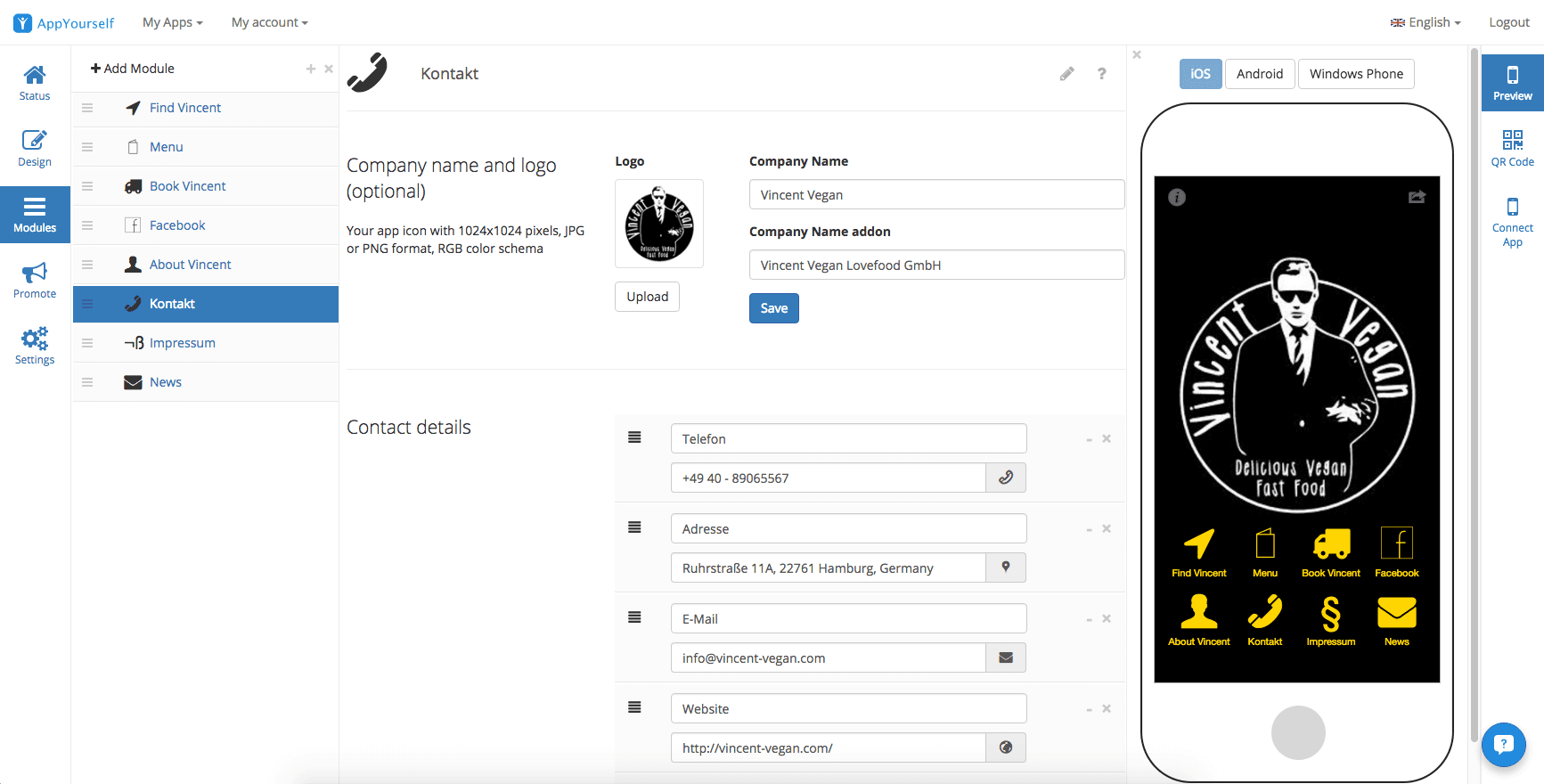This screenshot has height=784, width=1544.
Task: Open the My account dropdown
Action: tap(270, 22)
